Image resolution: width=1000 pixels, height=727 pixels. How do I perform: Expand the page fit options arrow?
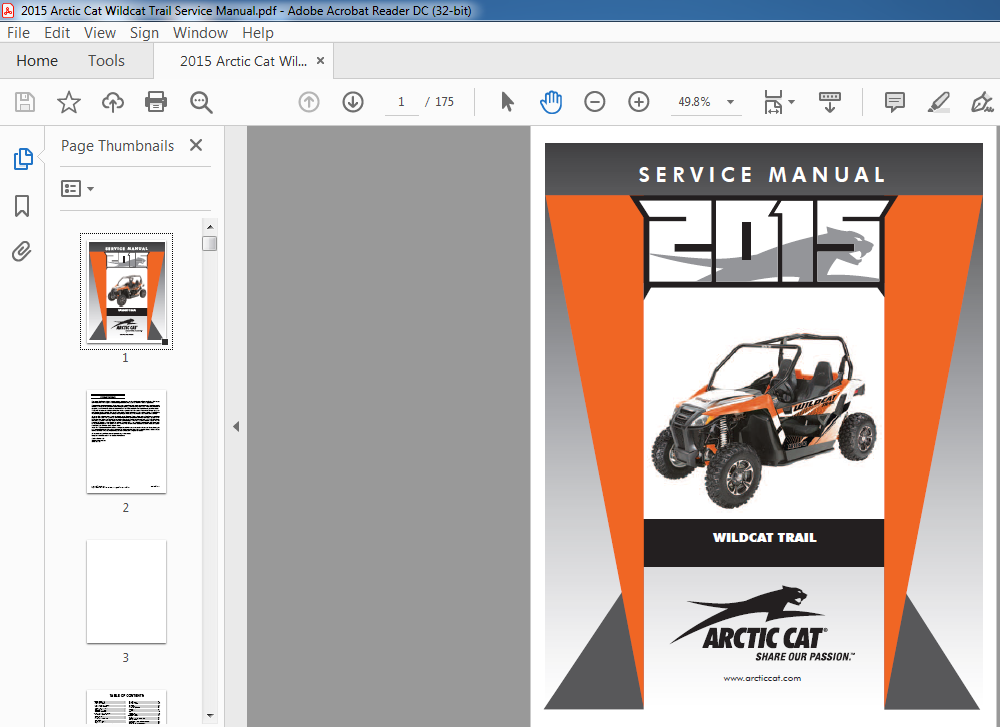pos(791,102)
